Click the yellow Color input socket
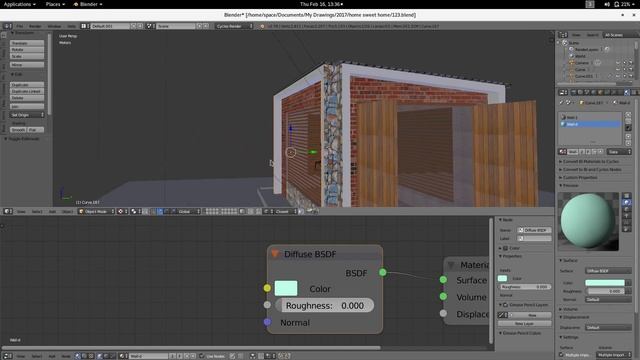This screenshot has height=360, width=640. click(x=267, y=288)
